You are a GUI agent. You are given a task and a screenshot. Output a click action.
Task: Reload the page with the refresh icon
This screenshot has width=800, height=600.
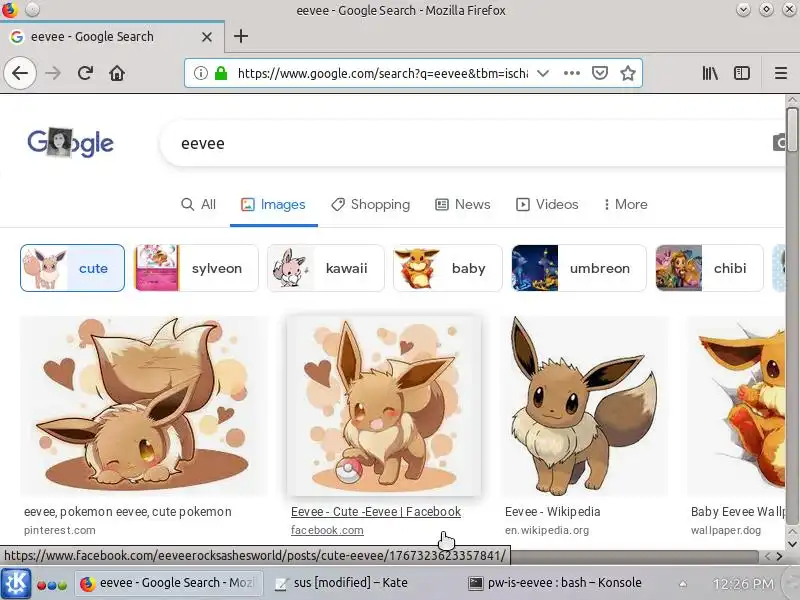(85, 73)
